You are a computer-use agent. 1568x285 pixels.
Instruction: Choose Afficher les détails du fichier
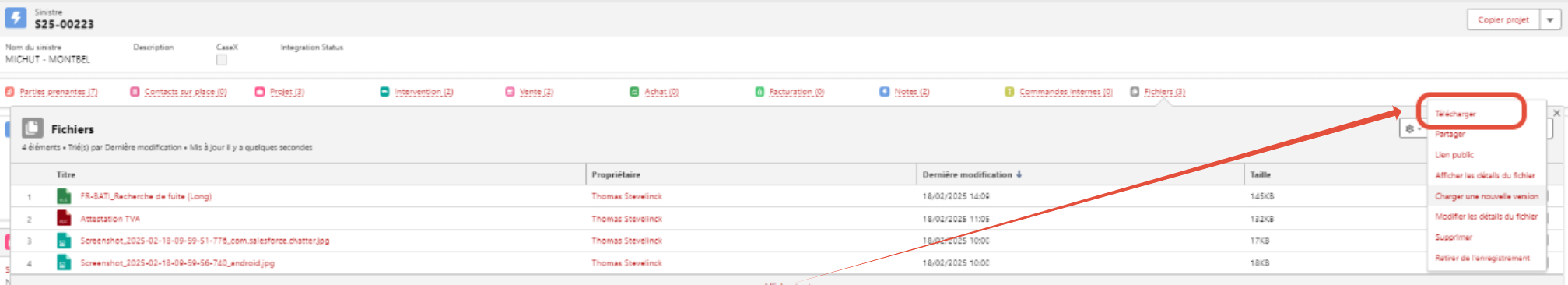[x=1485, y=175]
